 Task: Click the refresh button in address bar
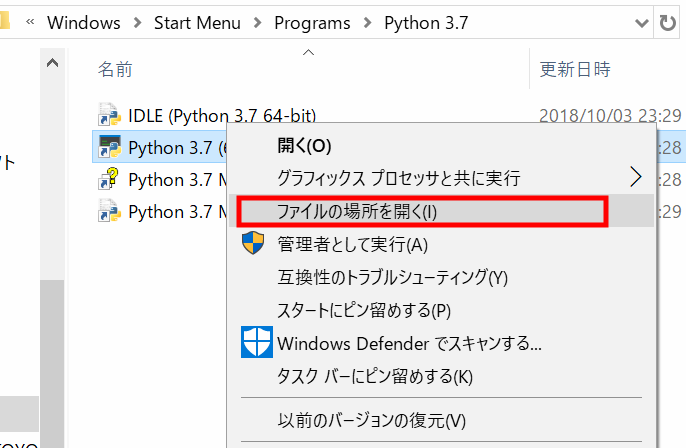point(667,22)
